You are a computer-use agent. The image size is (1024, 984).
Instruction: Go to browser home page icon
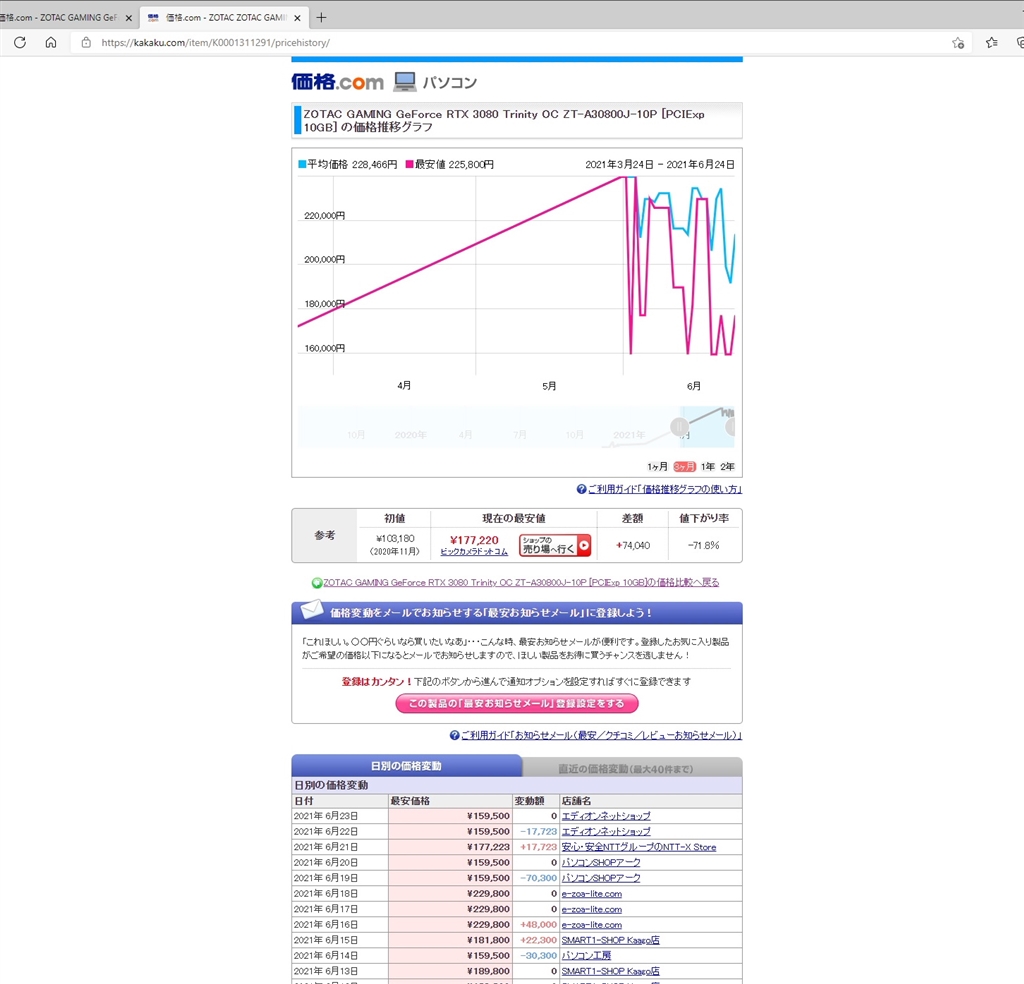point(51,42)
